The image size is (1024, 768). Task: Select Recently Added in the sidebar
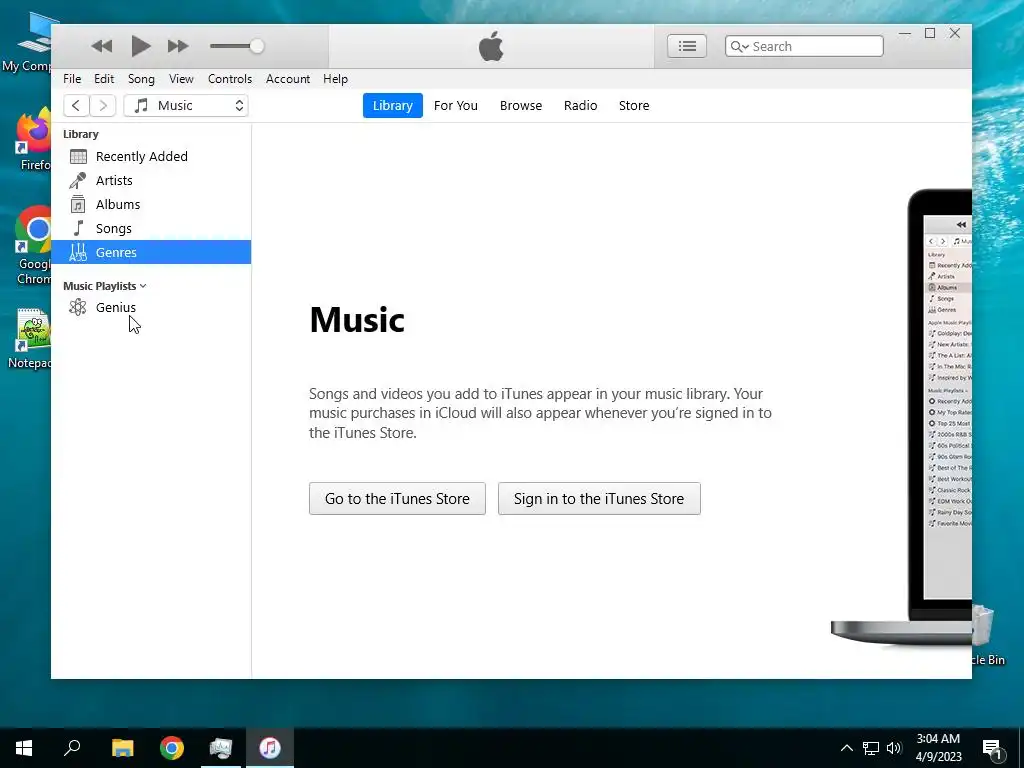[151, 156]
